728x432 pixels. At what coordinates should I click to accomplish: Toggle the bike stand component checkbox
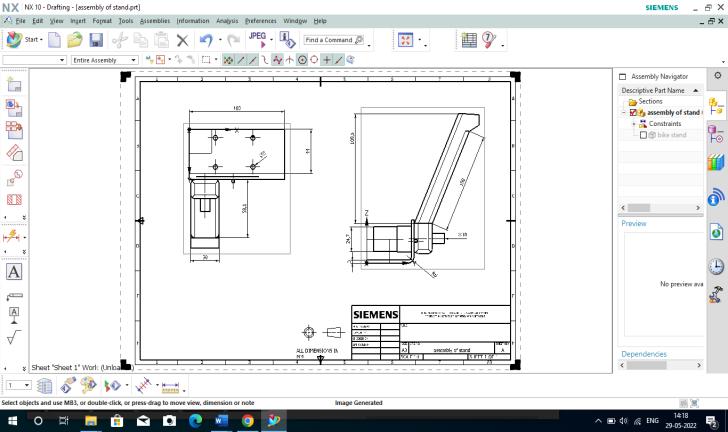coord(644,135)
